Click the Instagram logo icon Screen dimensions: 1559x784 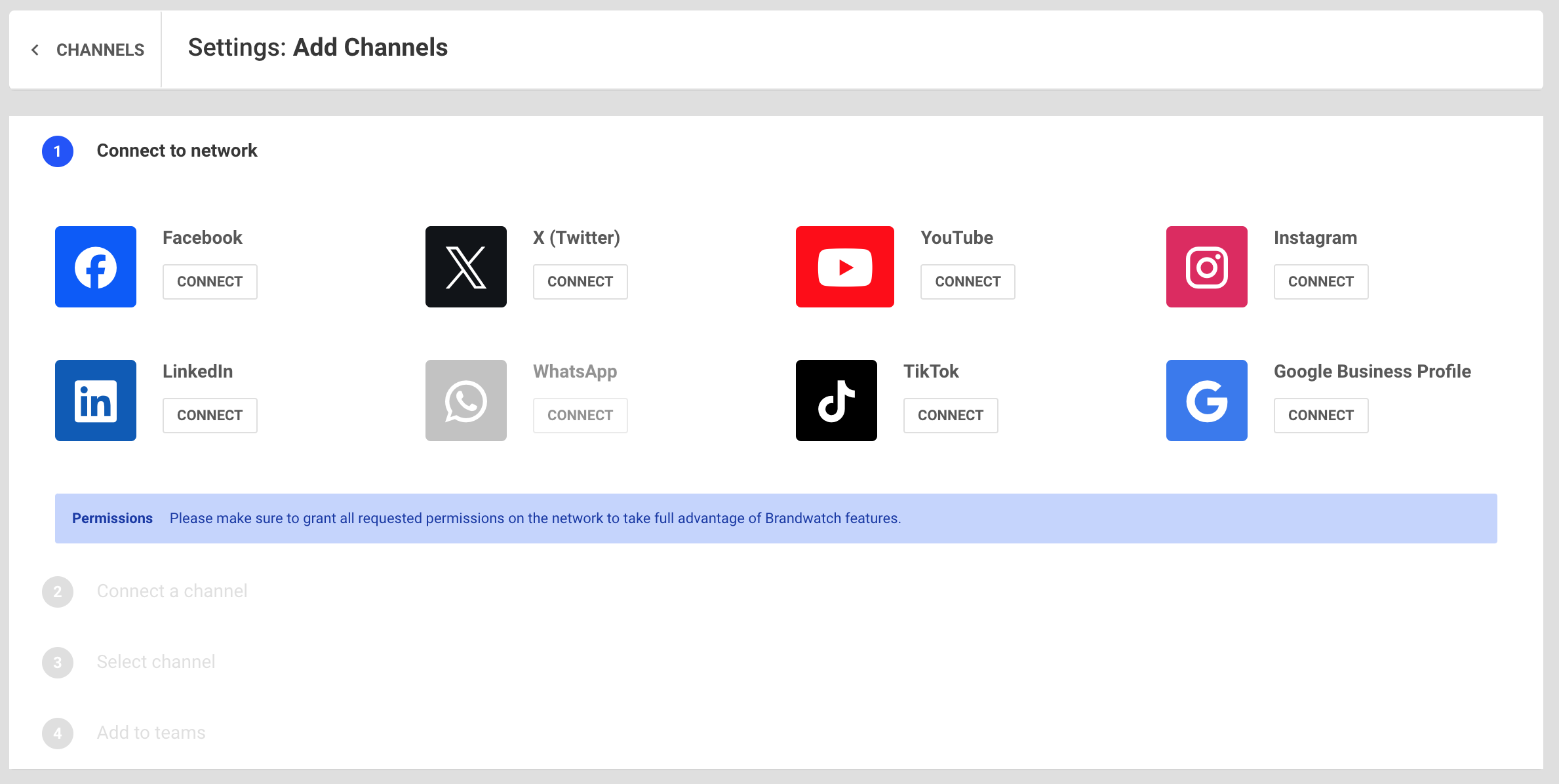[1207, 267]
